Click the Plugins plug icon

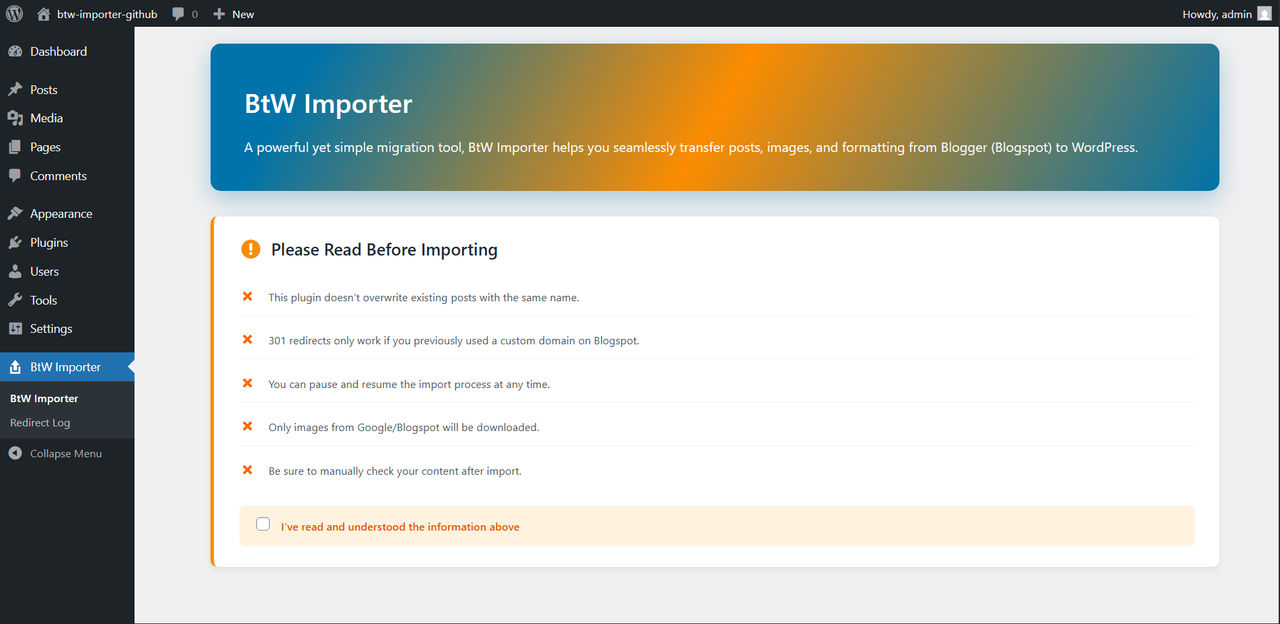click(15, 242)
